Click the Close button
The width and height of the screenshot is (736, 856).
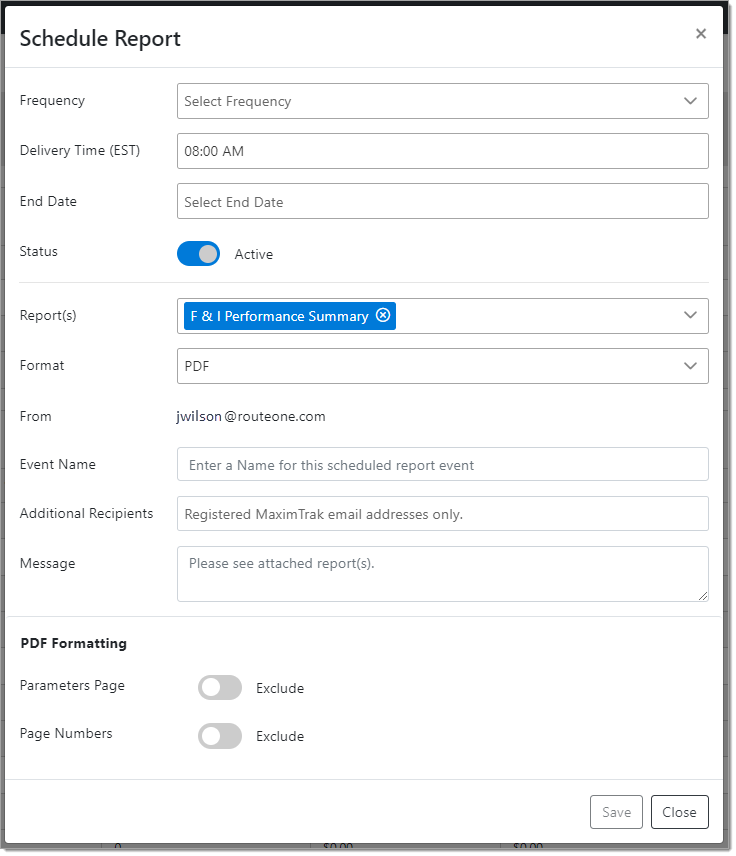click(x=679, y=812)
